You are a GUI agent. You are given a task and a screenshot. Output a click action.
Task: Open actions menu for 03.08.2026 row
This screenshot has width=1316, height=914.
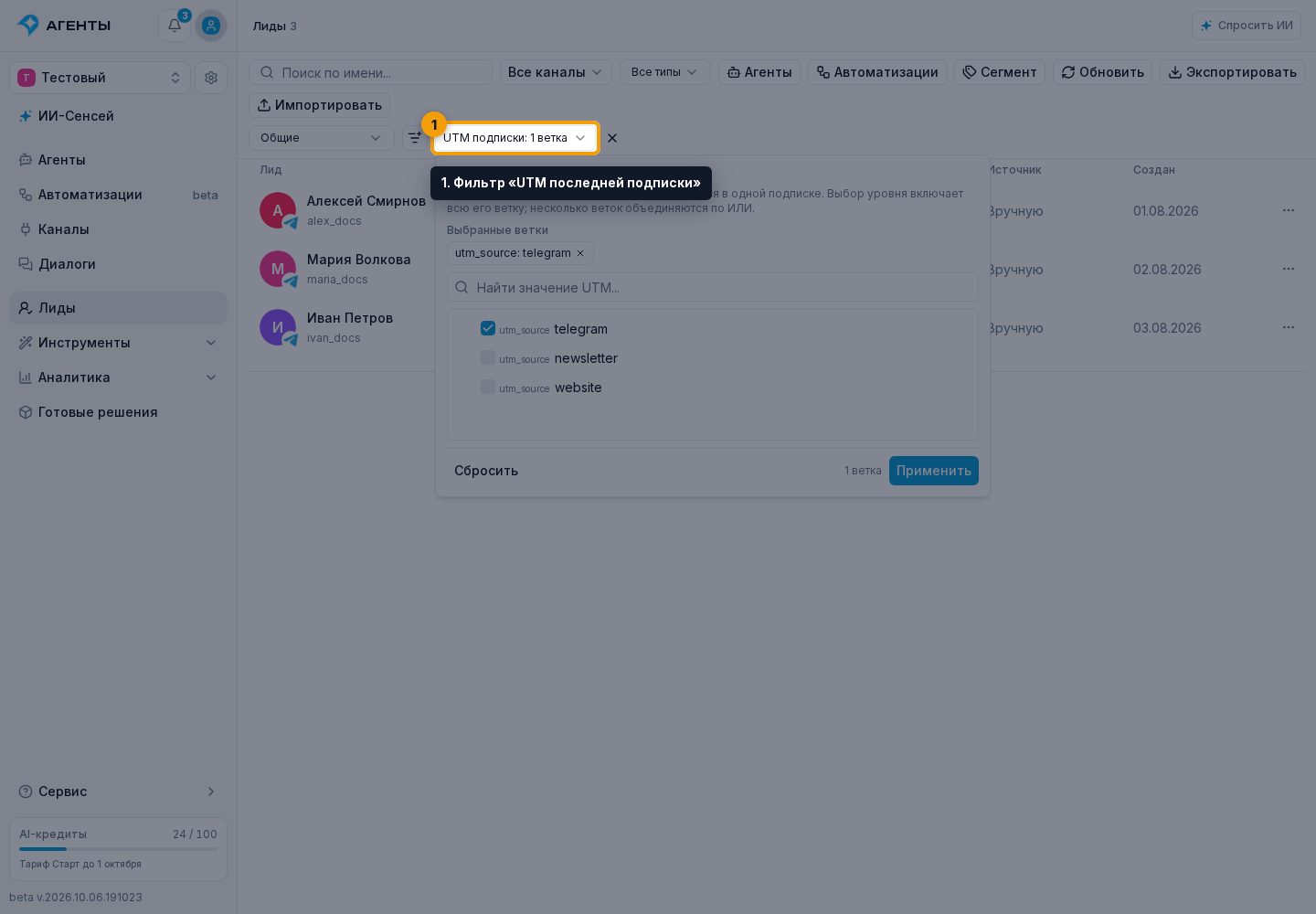click(x=1289, y=327)
